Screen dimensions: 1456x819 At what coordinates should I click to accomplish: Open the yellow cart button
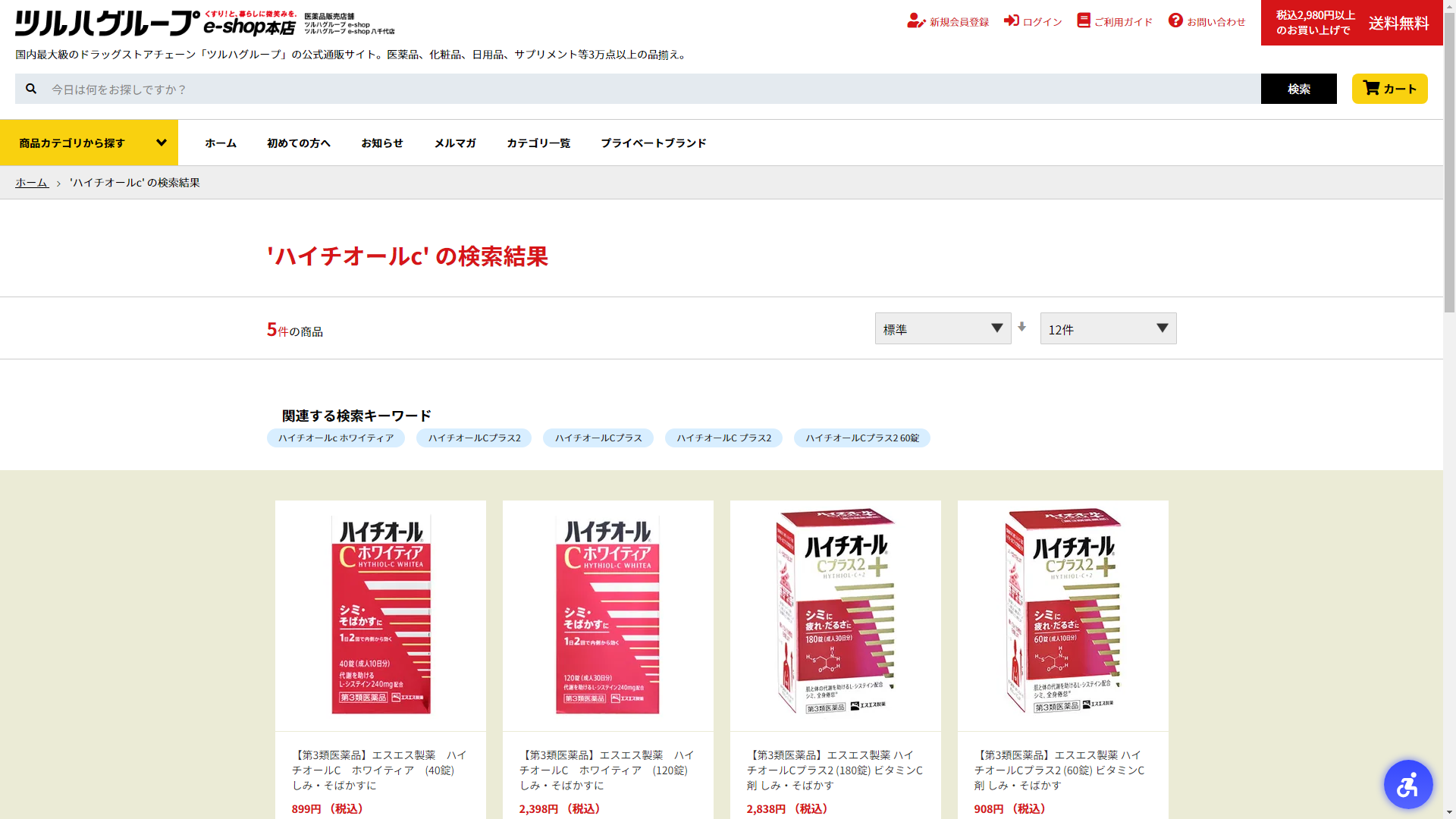coord(1389,89)
